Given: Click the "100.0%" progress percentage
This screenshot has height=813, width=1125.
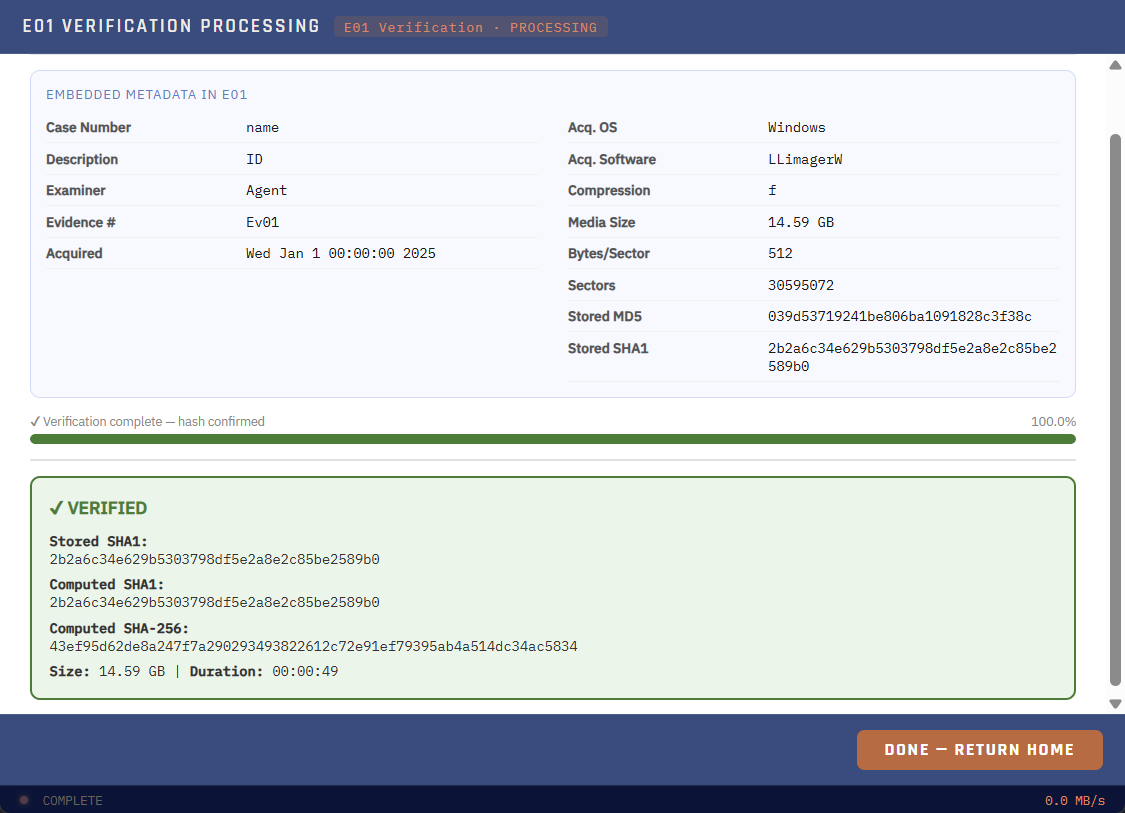Looking at the screenshot, I should pos(1053,422).
